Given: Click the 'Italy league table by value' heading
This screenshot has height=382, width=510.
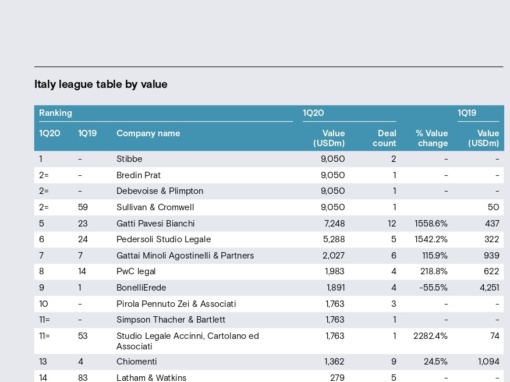Looking at the screenshot, I should click(101, 84).
